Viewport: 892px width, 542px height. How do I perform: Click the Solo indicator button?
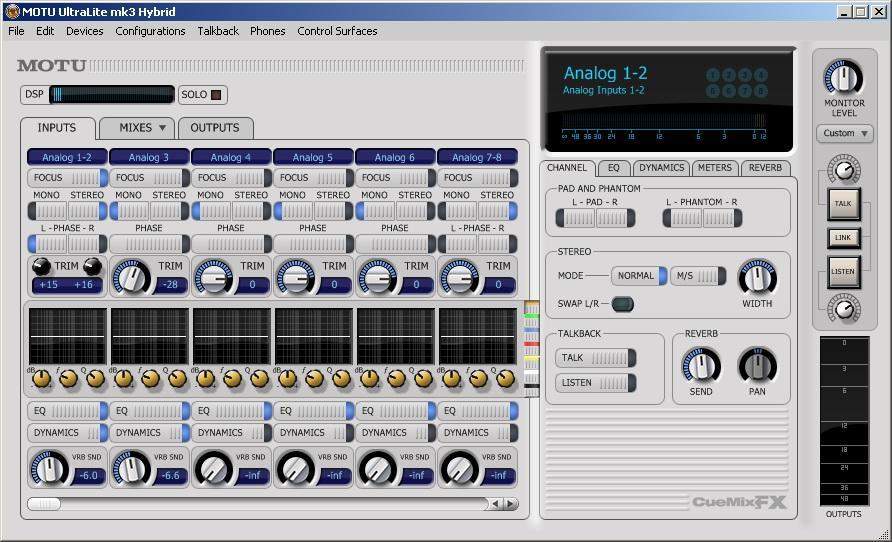click(215, 95)
